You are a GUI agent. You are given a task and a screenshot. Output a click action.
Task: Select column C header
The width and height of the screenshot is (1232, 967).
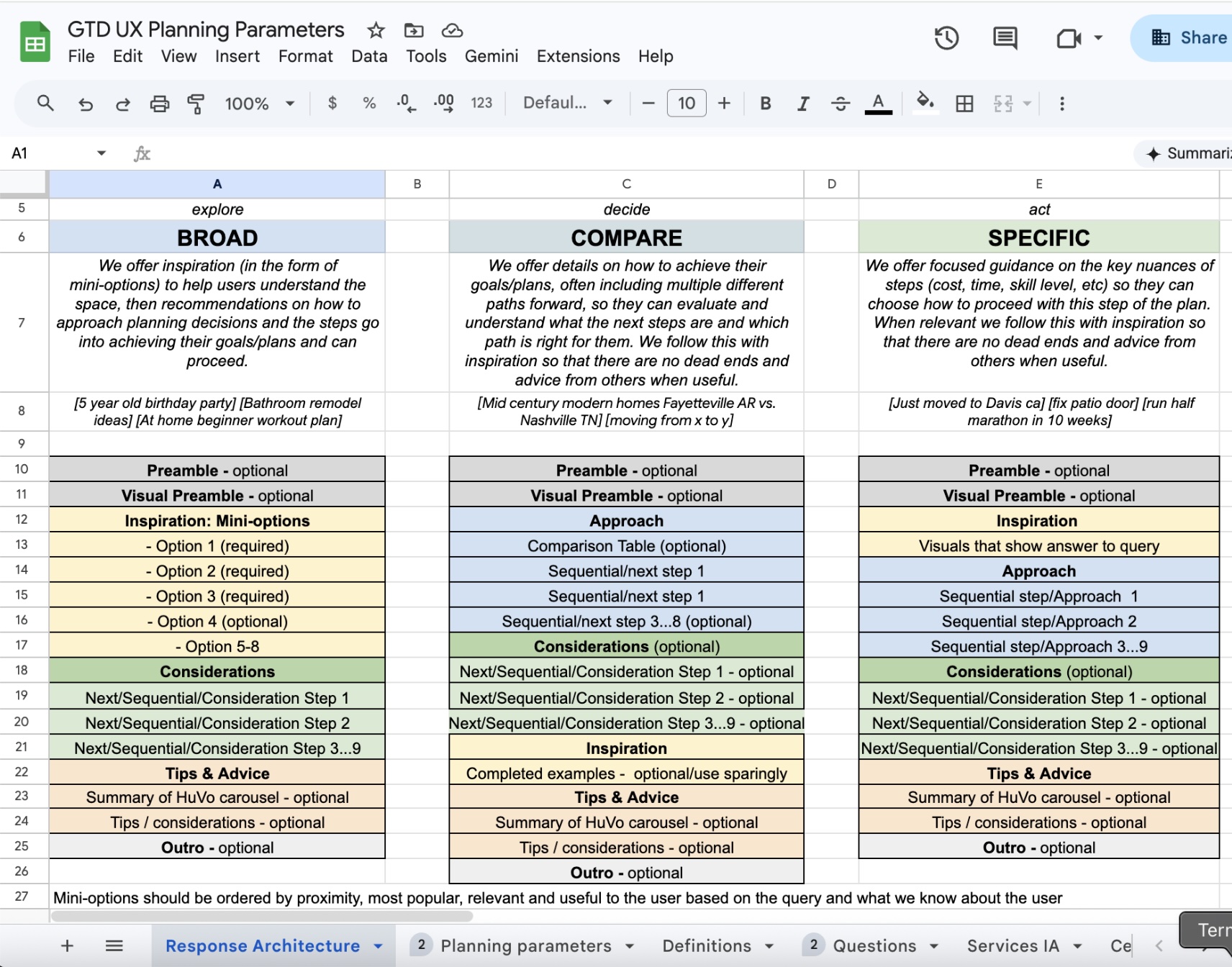tap(626, 183)
